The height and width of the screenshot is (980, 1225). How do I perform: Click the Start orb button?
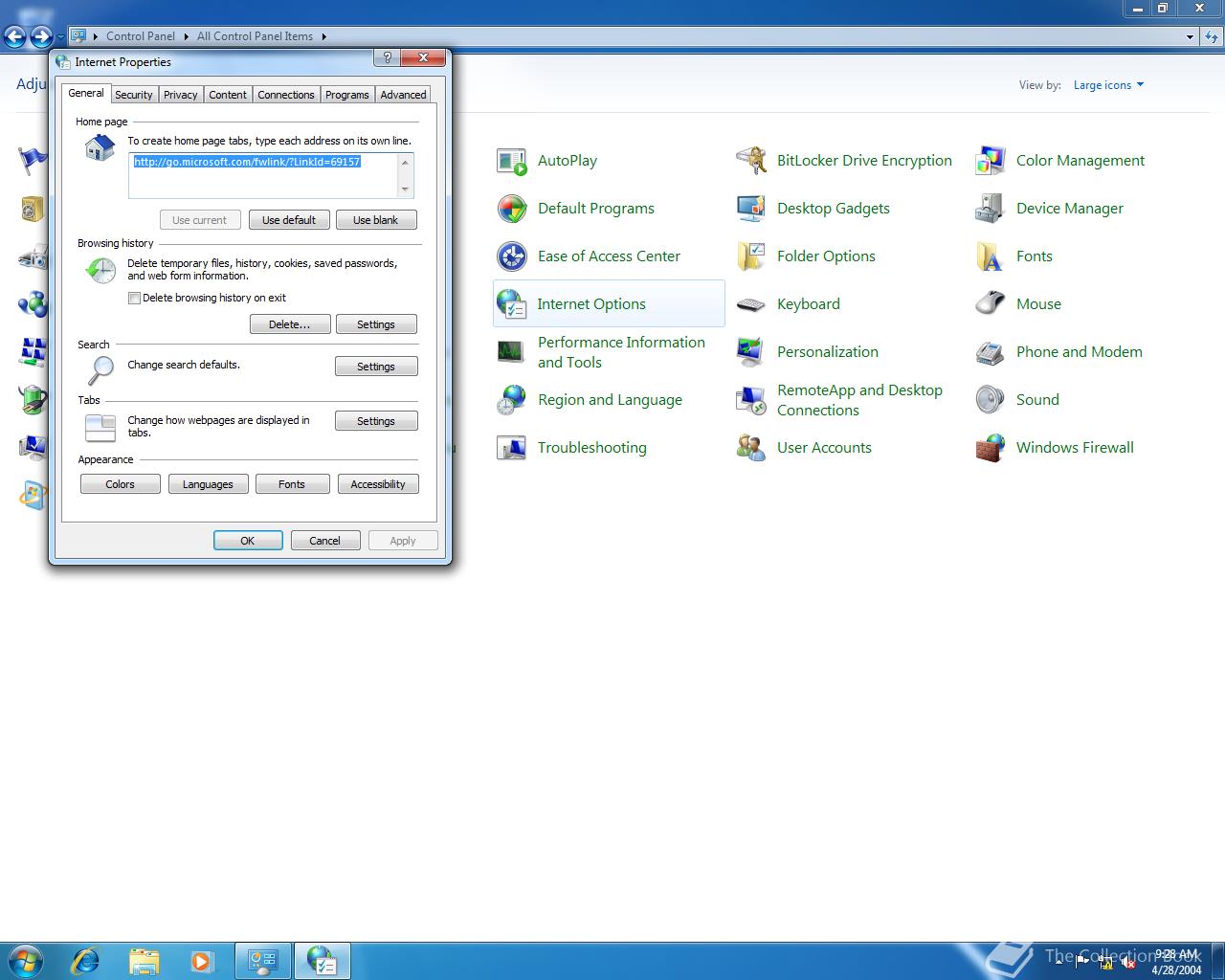[26, 961]
